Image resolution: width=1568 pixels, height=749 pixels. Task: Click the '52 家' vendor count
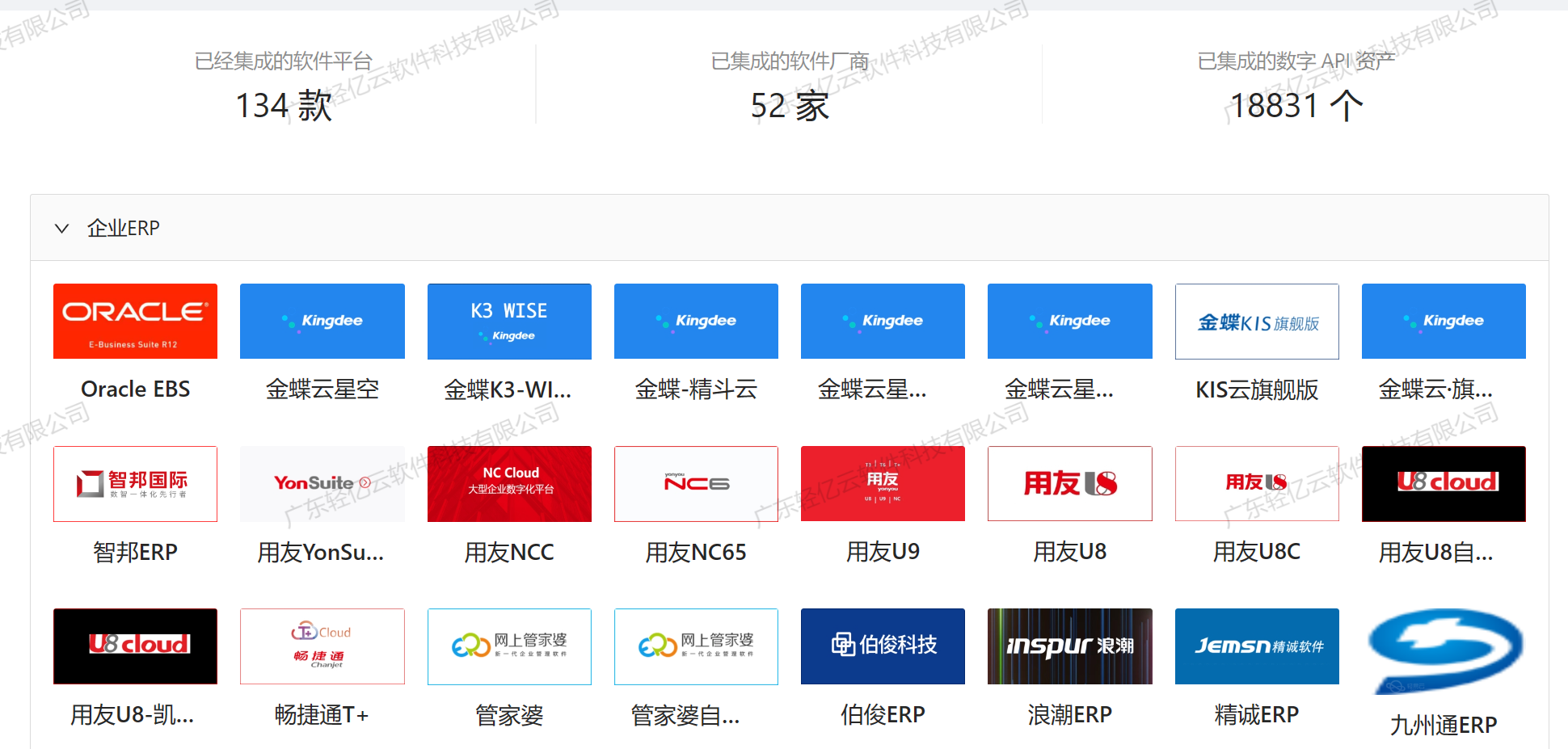point(790,106)
